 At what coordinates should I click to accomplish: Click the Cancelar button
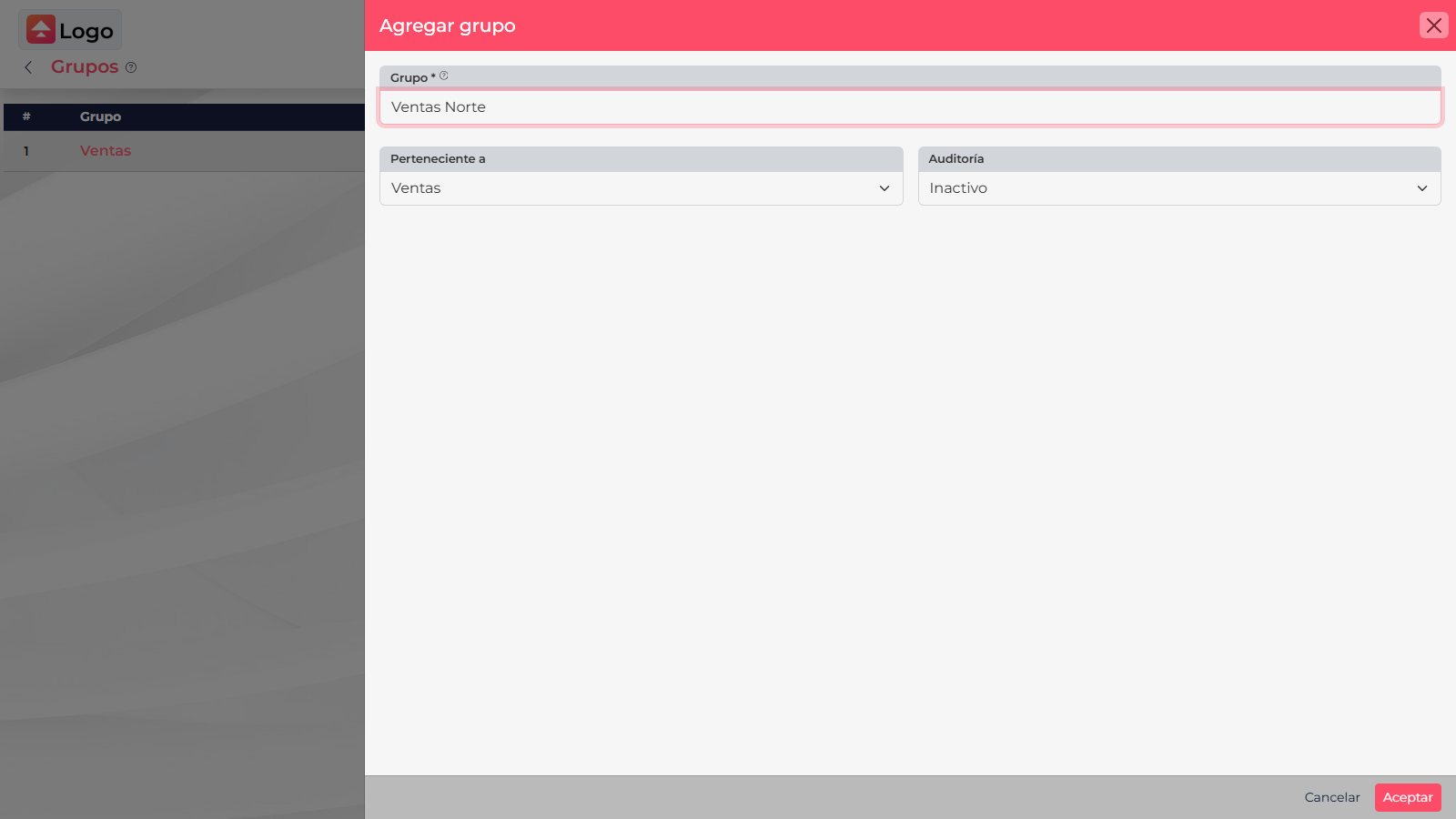(x=1332, y=797)
